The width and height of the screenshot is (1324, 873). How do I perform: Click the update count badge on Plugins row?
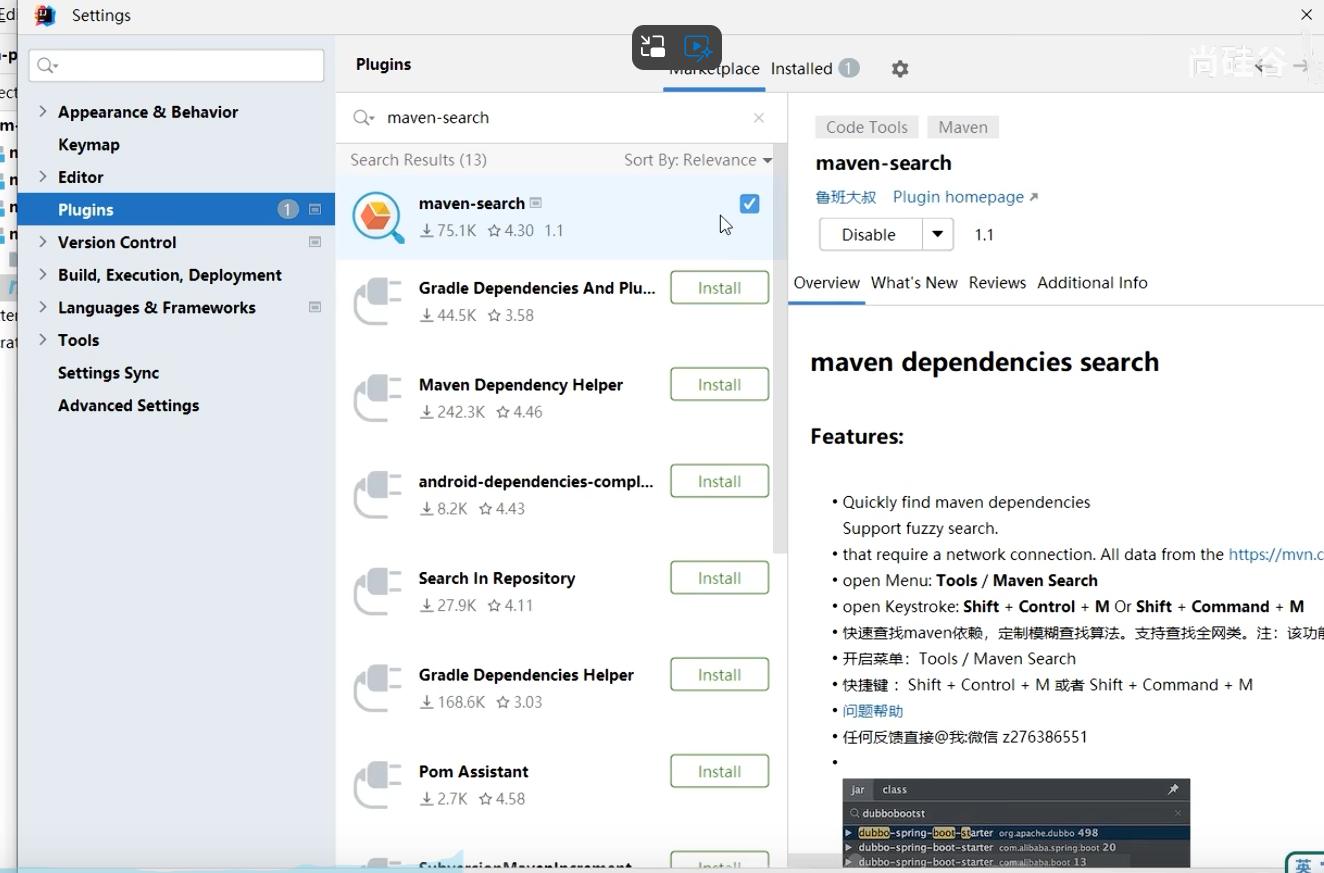coord(288,210)
